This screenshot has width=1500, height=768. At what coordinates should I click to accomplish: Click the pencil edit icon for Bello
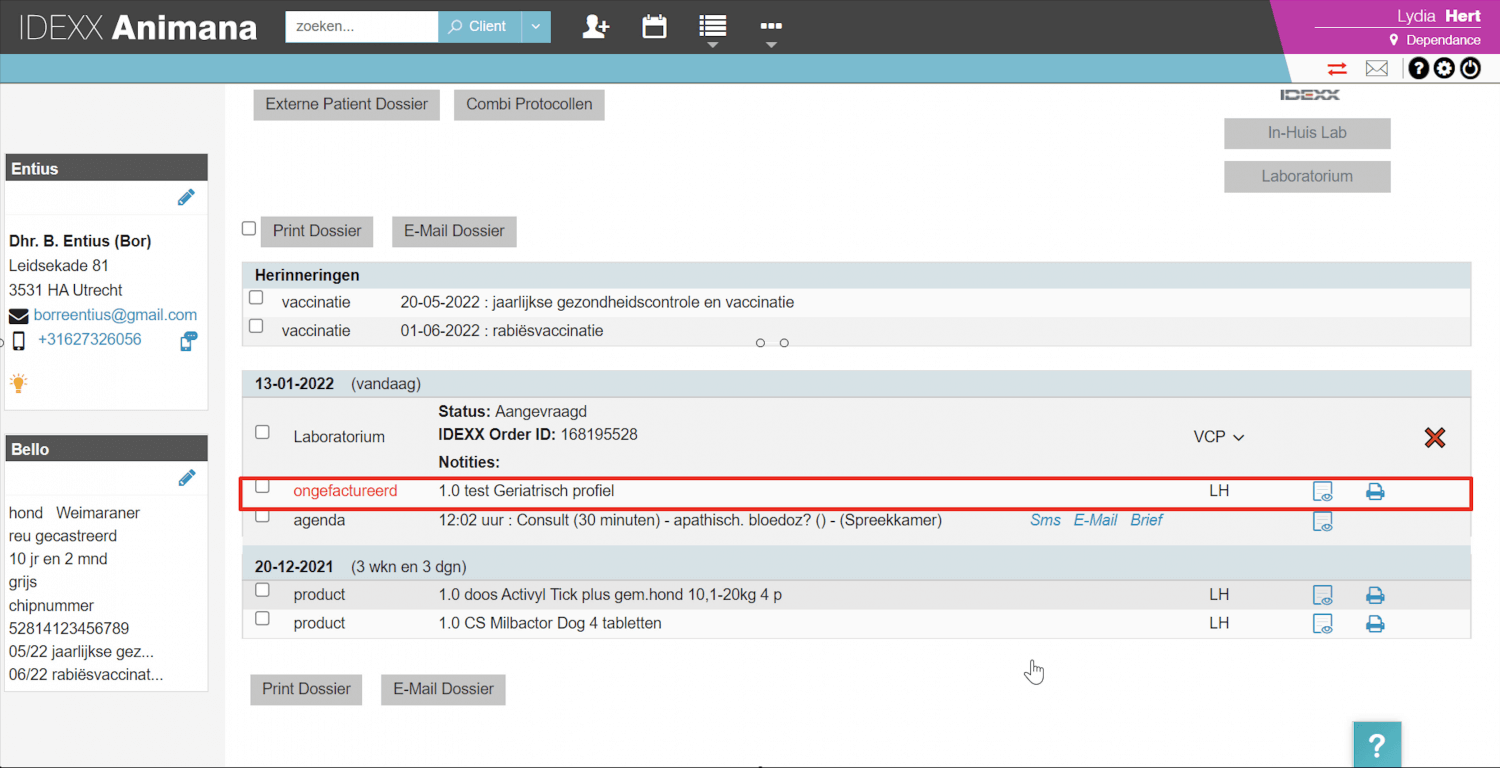(186, 478)
